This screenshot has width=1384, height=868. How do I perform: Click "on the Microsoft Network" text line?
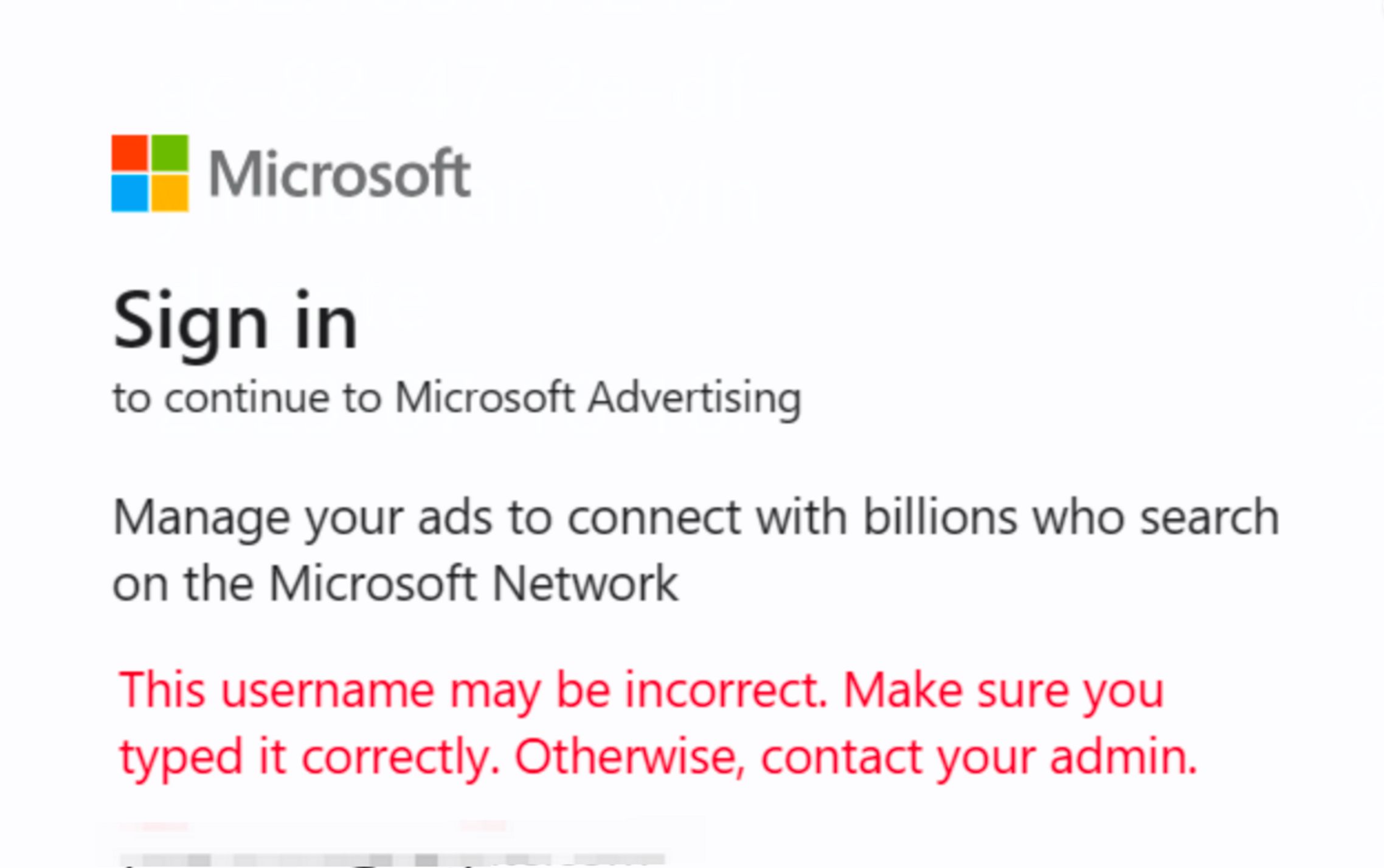point(395,584)
